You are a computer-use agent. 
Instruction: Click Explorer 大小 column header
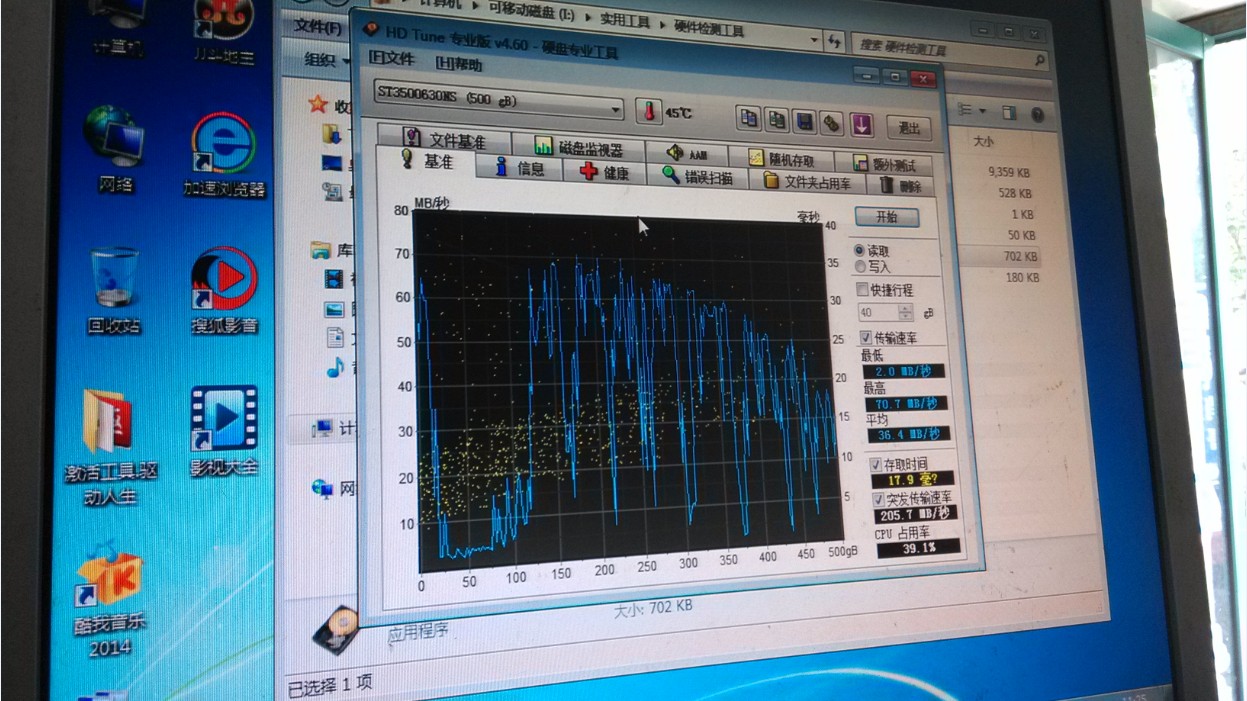click(x=983, y=143)
